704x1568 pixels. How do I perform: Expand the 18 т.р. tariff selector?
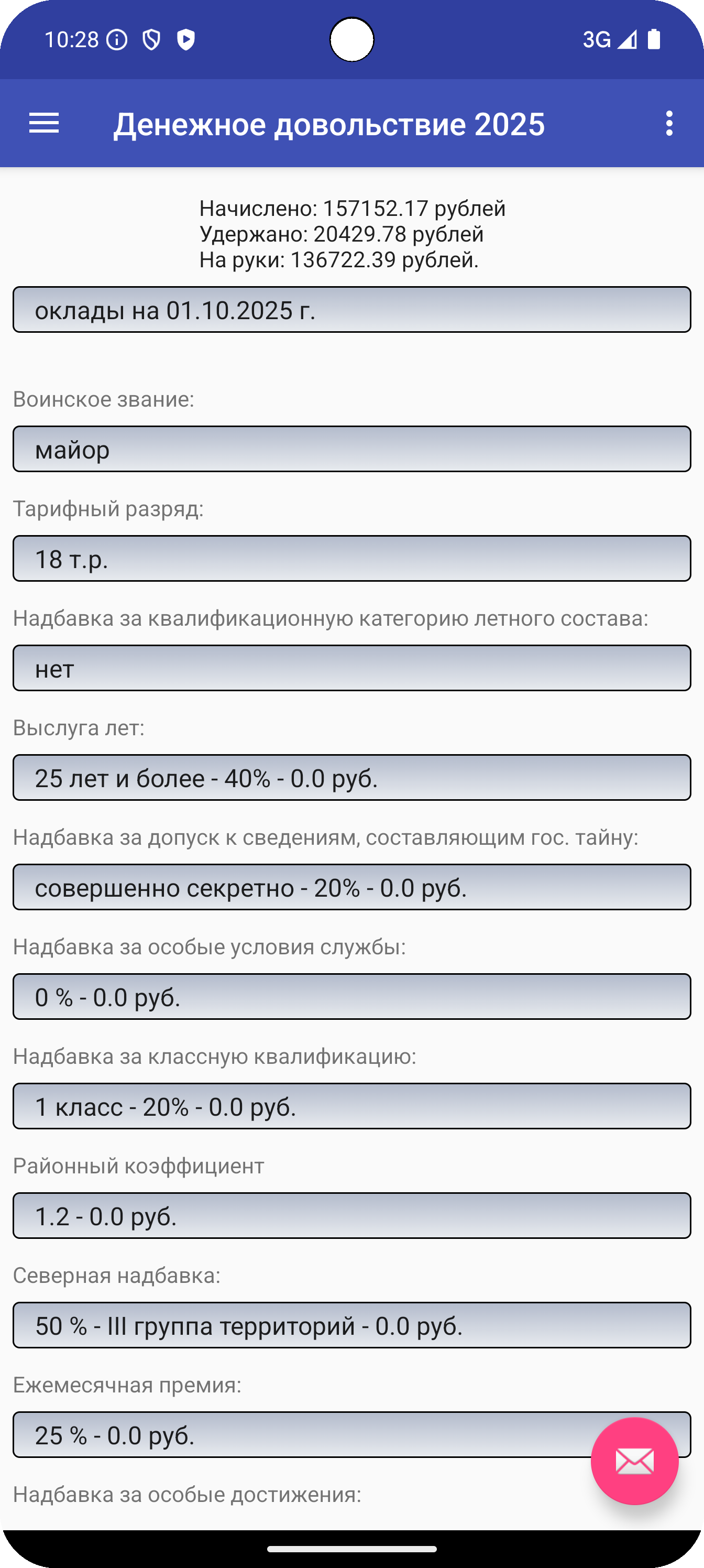[351, 559]
